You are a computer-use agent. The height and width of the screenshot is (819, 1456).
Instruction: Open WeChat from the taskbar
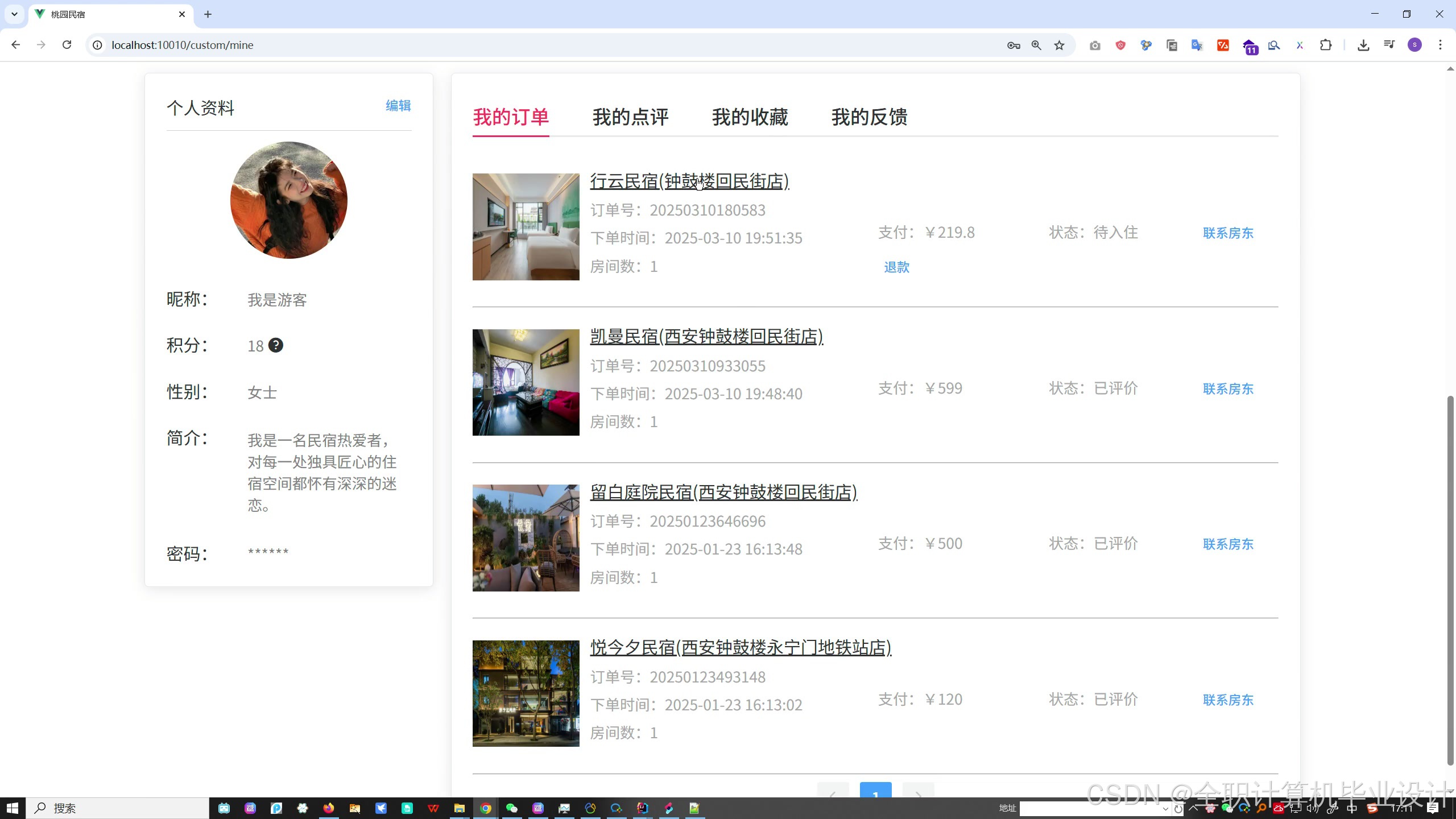512,808
